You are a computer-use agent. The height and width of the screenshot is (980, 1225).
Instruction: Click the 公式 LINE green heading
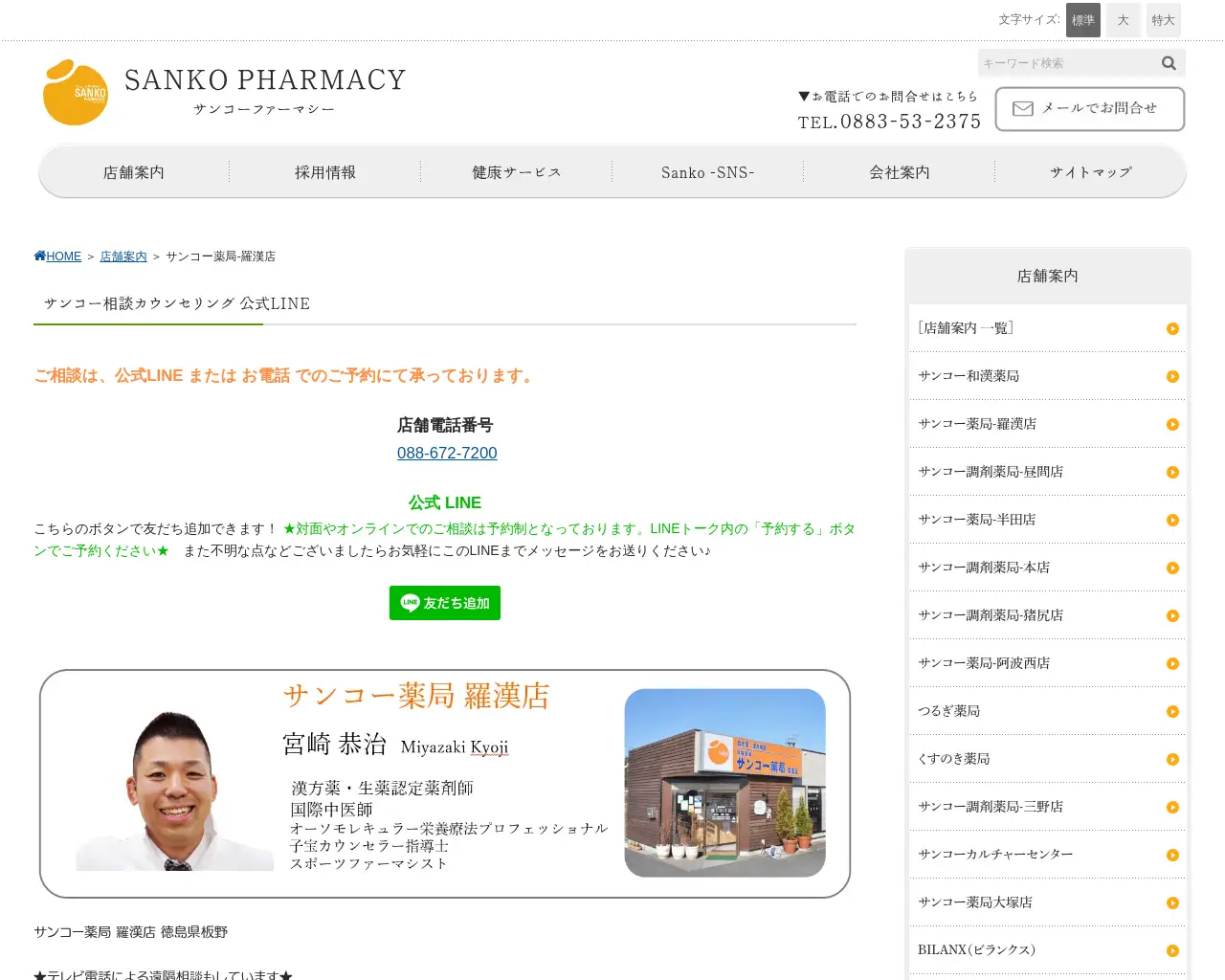tap(445, 502)
